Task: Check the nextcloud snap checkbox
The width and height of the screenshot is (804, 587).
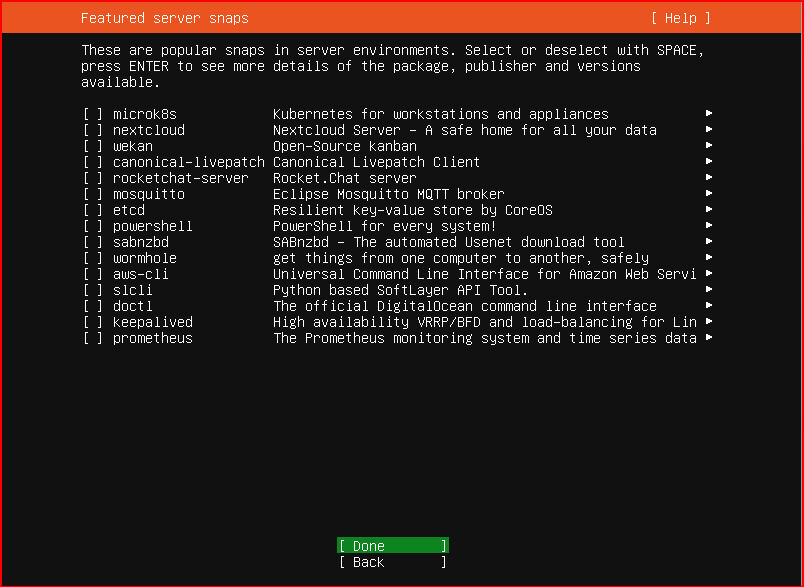Action: tap(93, 130)
